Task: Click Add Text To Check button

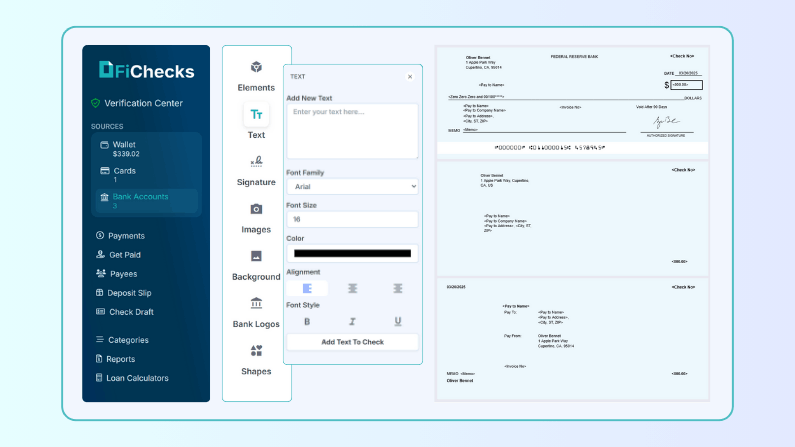Action: point(352,342)
